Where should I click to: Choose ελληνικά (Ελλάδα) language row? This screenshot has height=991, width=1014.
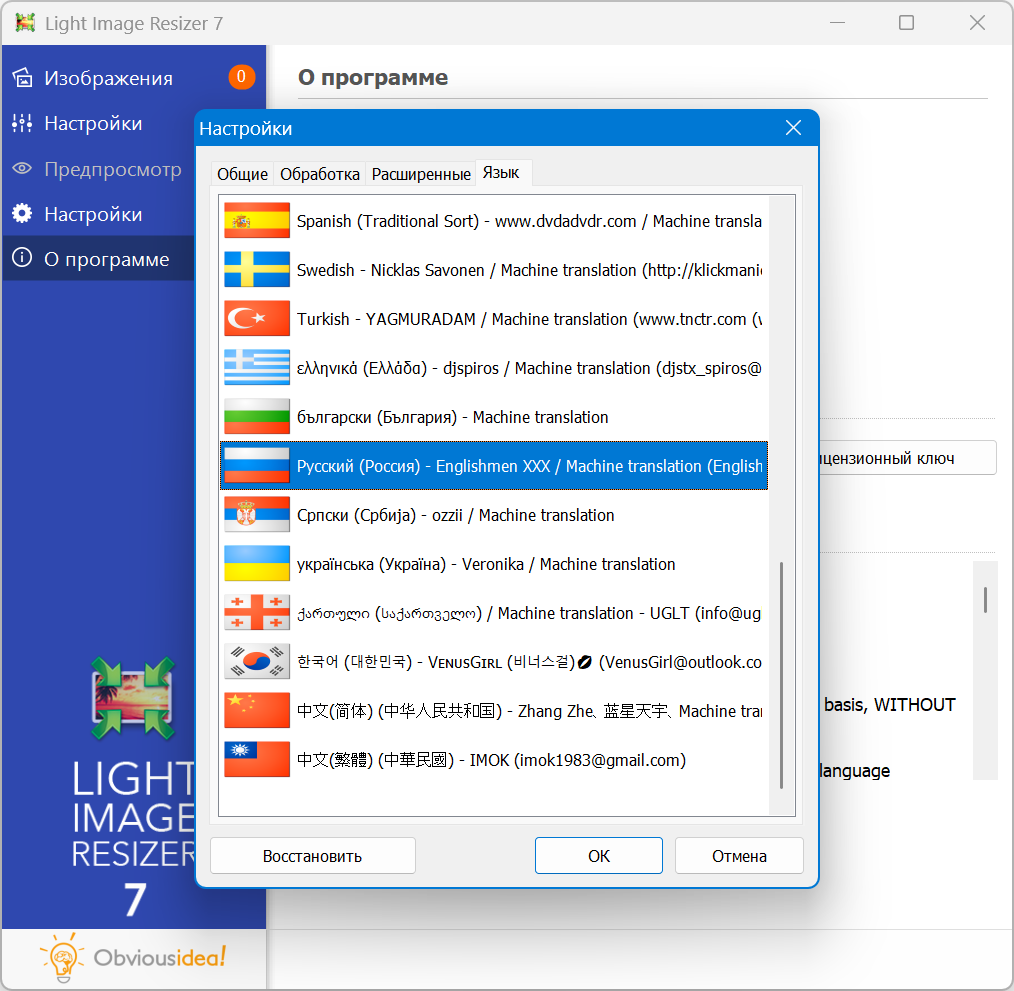[494, 367]
